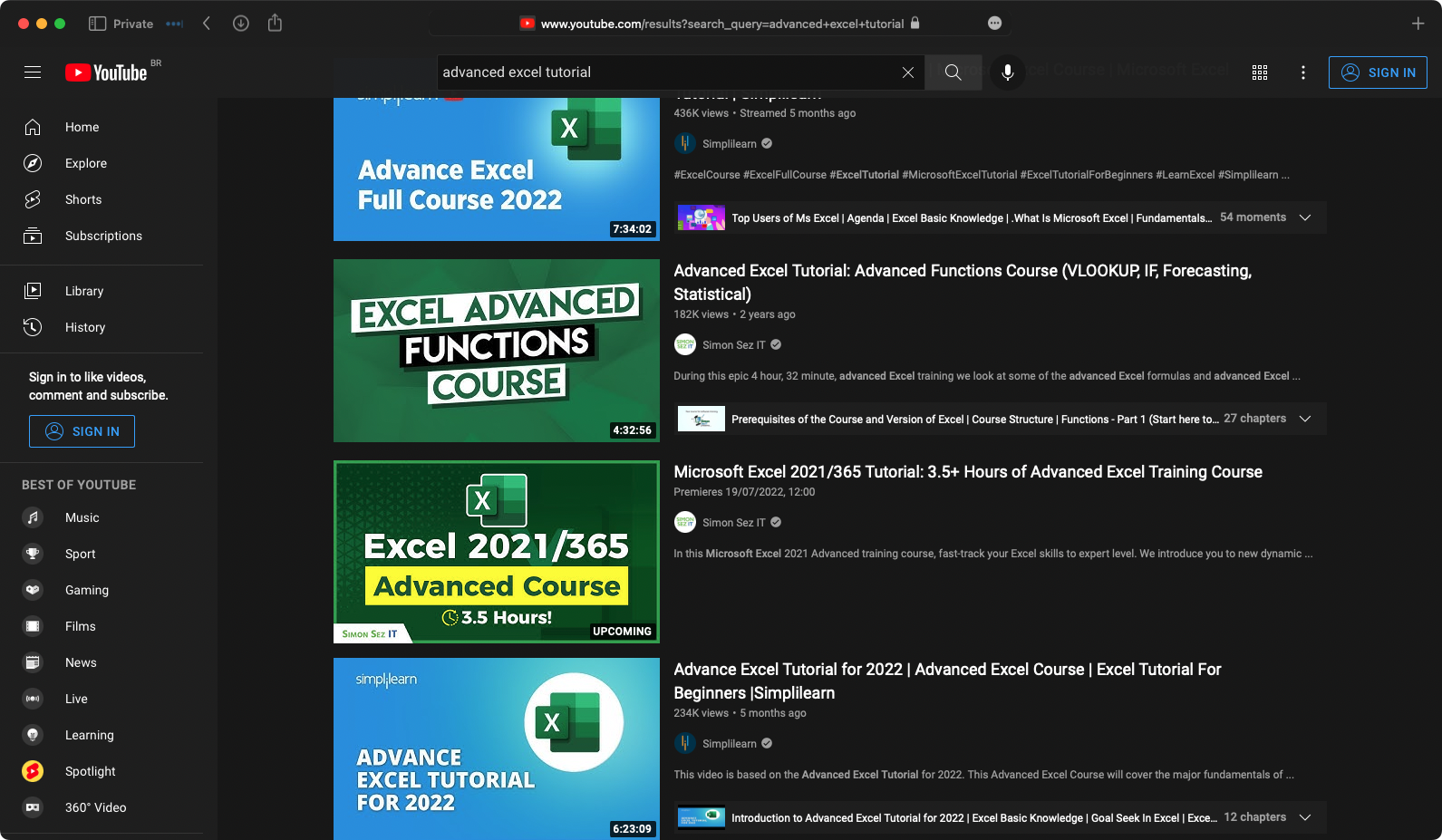Click the Films icon in the sidebar
This screenshot has height=840, width=1442.
pyautogui.click(x=33, y=626)
